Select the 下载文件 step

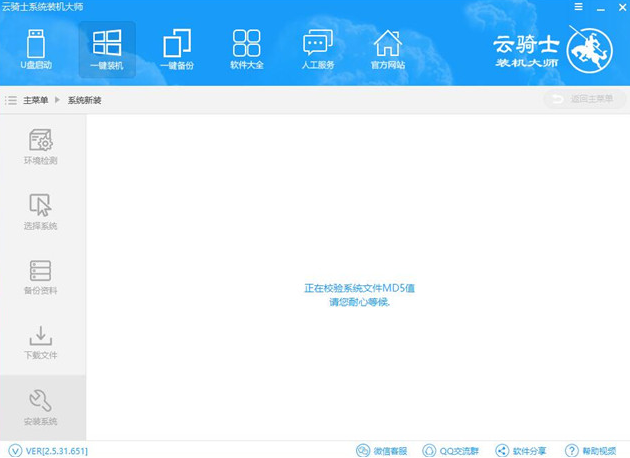[41, 342]
